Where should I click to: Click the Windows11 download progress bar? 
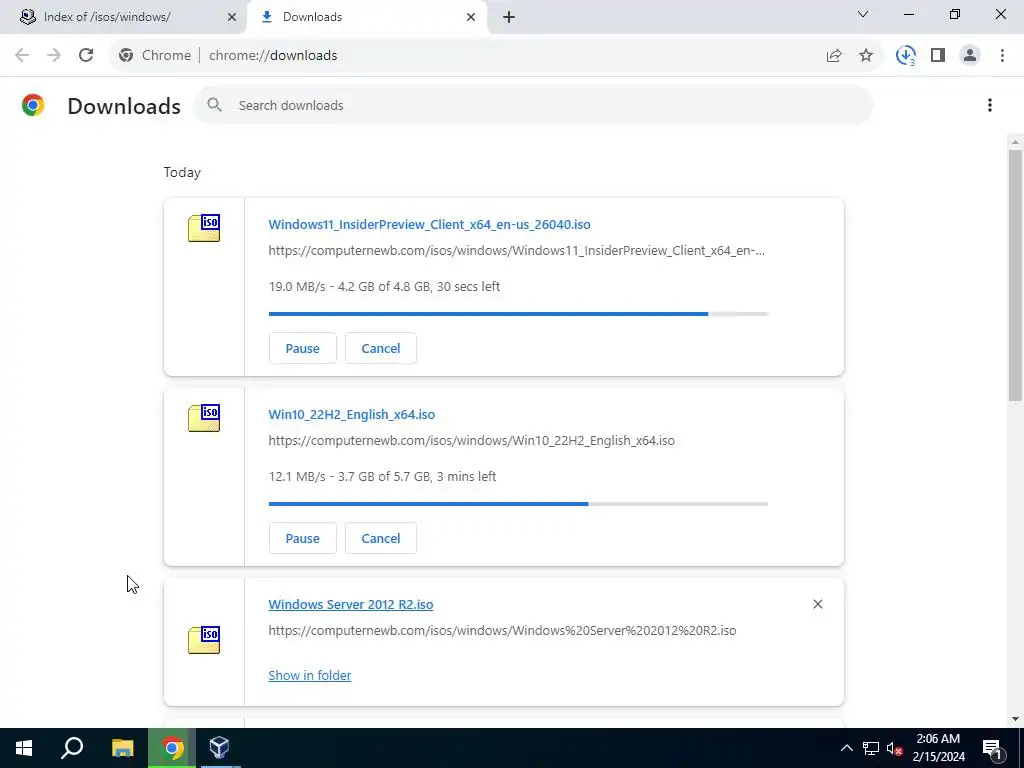(519, 314)
